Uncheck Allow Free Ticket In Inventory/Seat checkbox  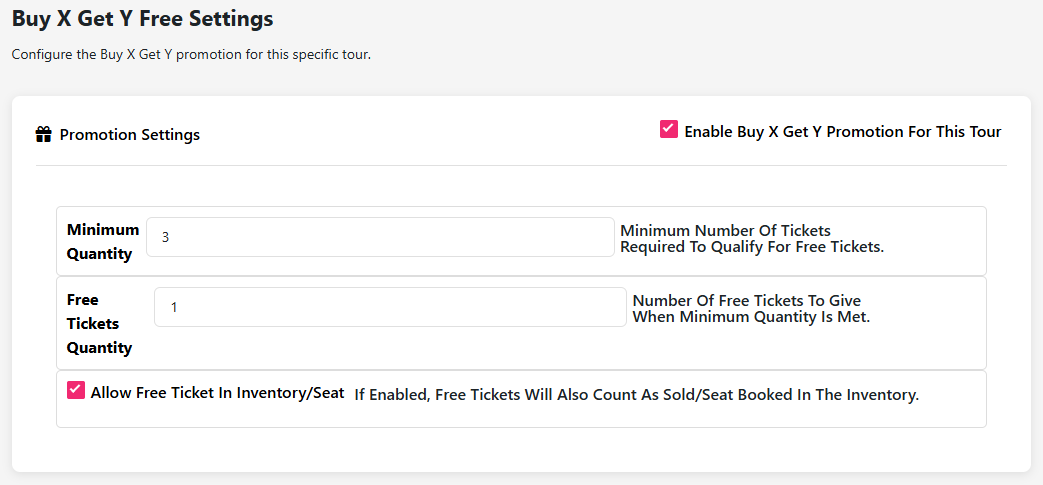[76, 390]
